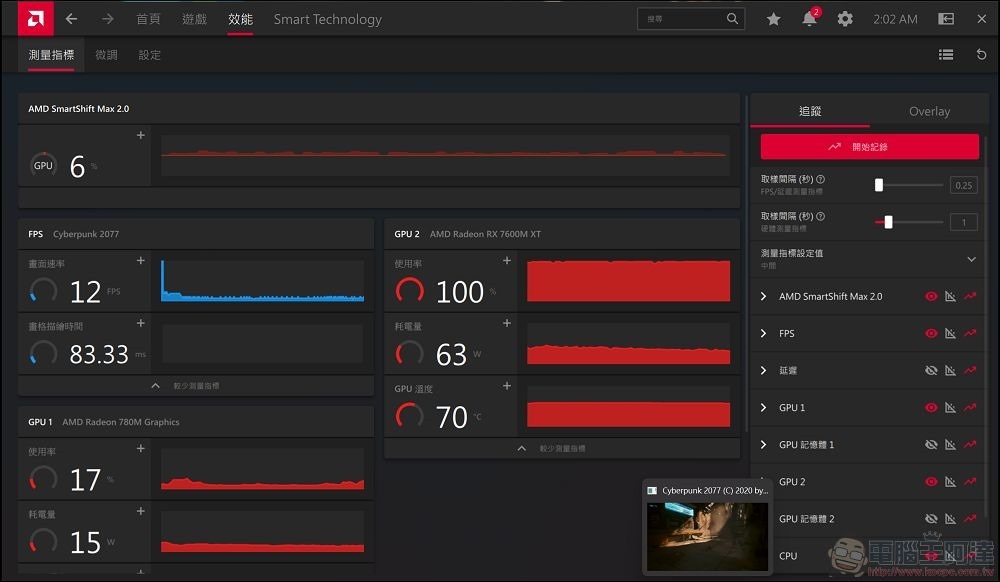This screenshot has height=582, width=1000.
Task: Click the reset arrow icon
Action: point(982,55)
